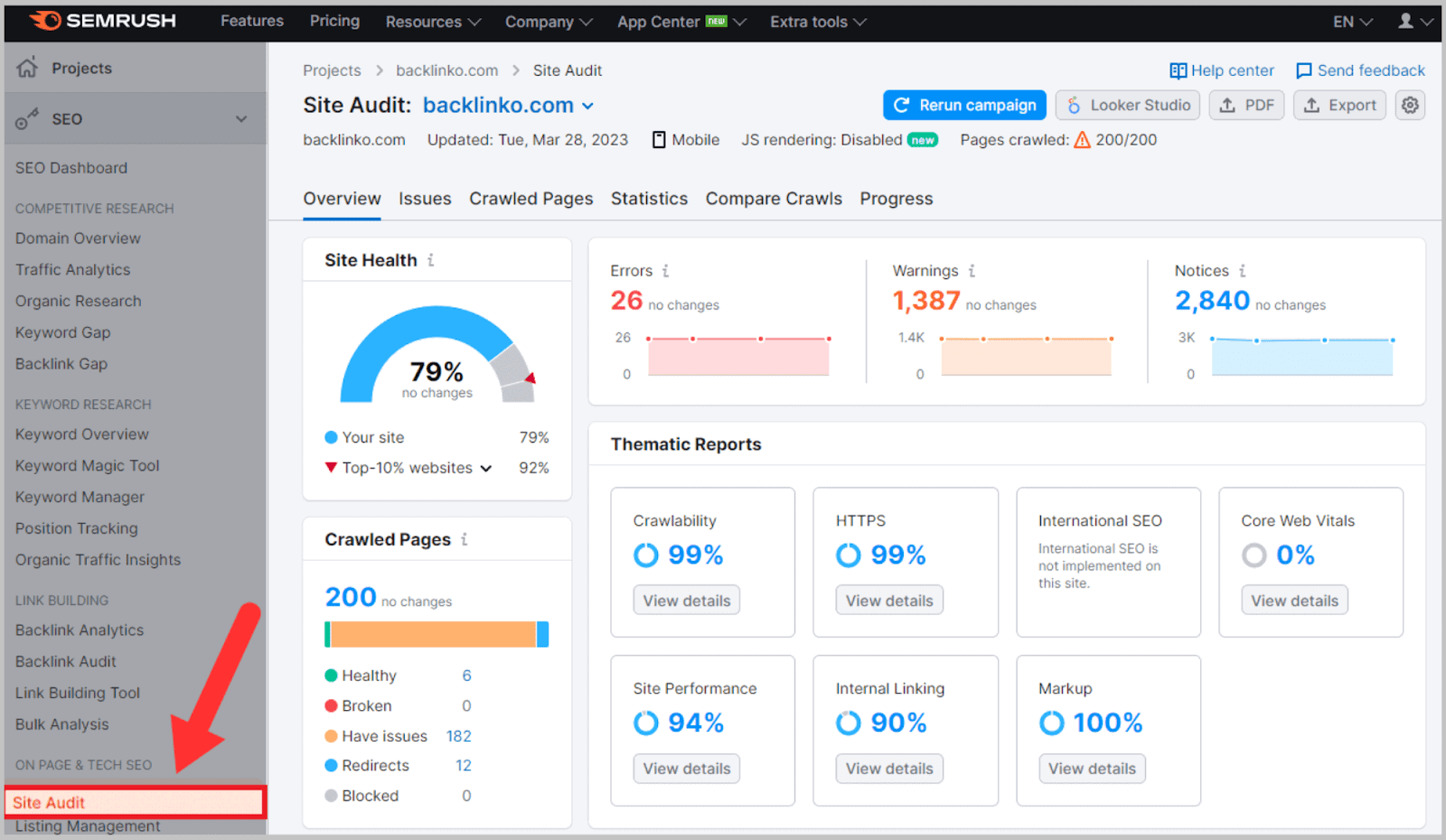Click the crawled pages distribution bar
Screen dimensions: 1446x840
tap(437, 634)
